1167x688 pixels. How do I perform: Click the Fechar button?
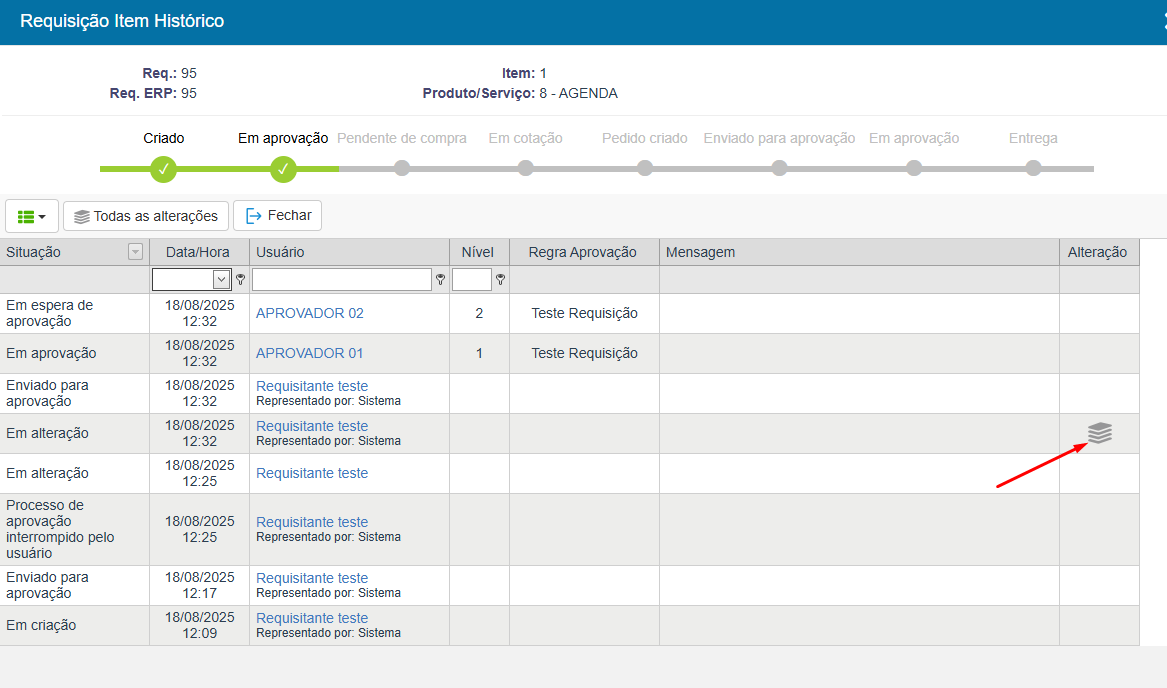[278, 215]
